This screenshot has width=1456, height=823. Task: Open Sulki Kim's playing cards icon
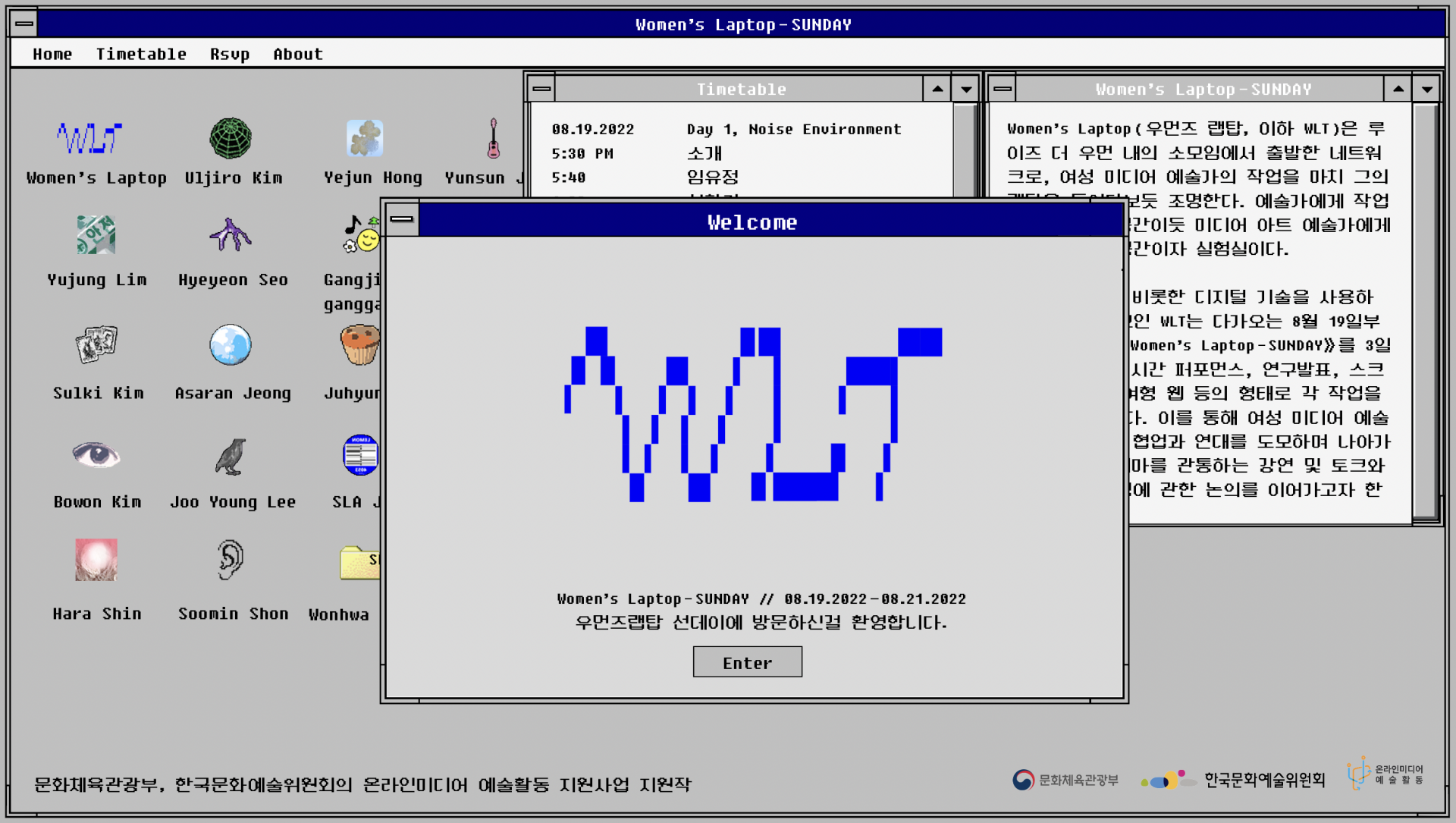point(96,345)
